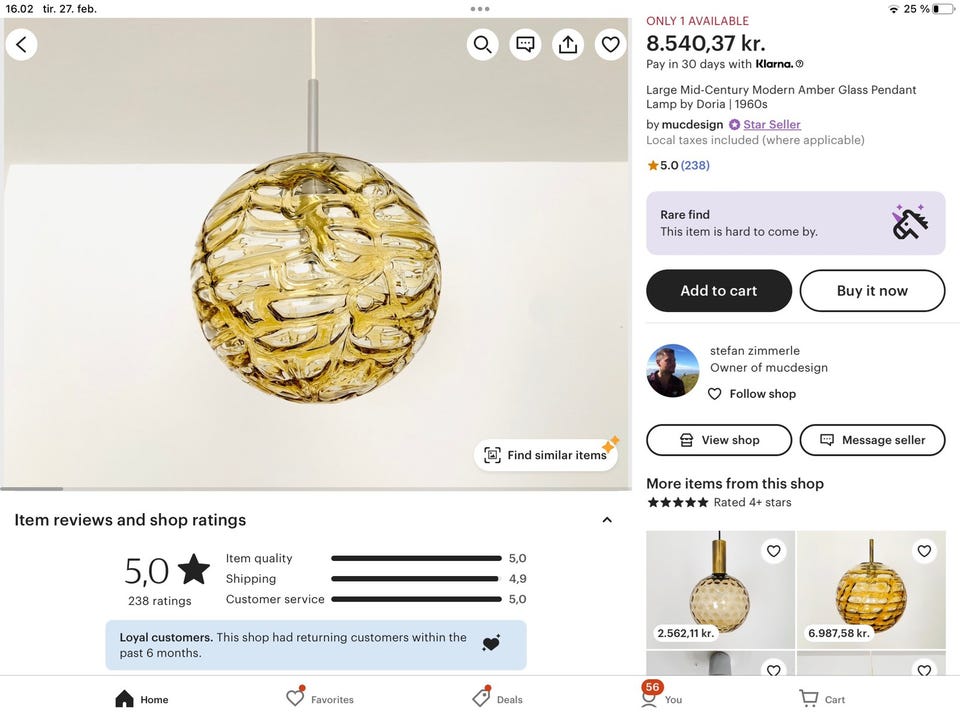This screenshot has height=720, width=960.
Task: Click the image gallery scroll indicator
Action: click(32, 489)
